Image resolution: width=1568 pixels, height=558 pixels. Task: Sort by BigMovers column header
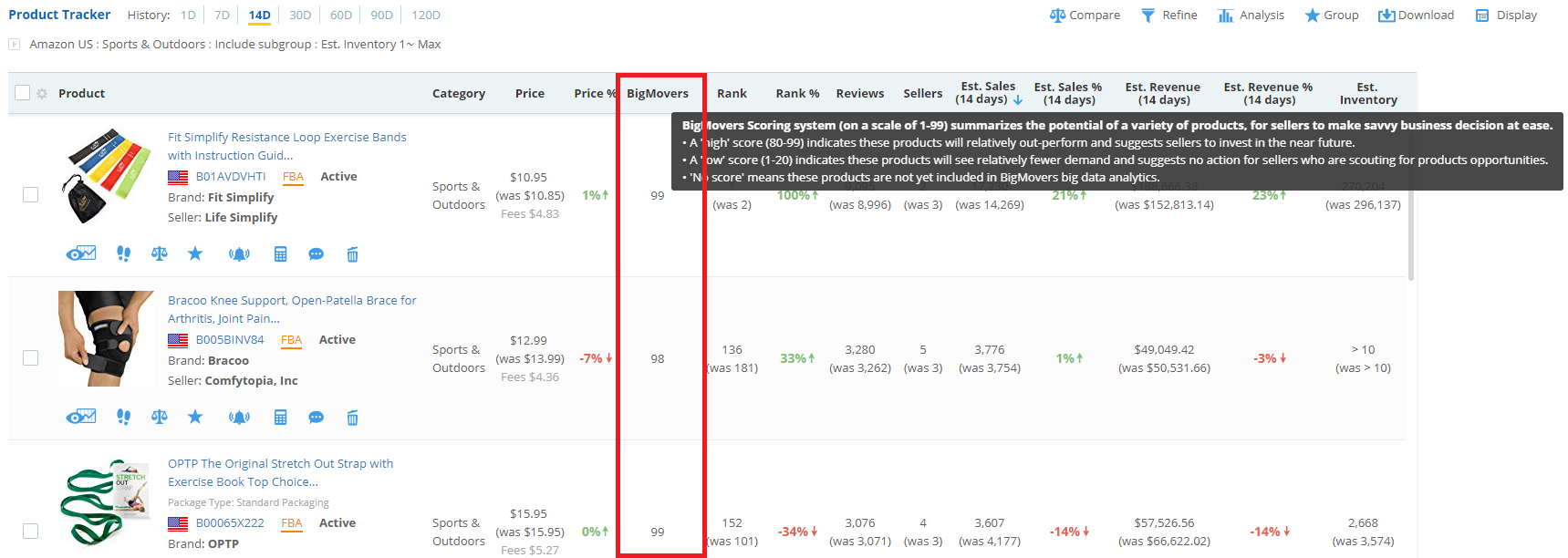click(x=658, y=93)
